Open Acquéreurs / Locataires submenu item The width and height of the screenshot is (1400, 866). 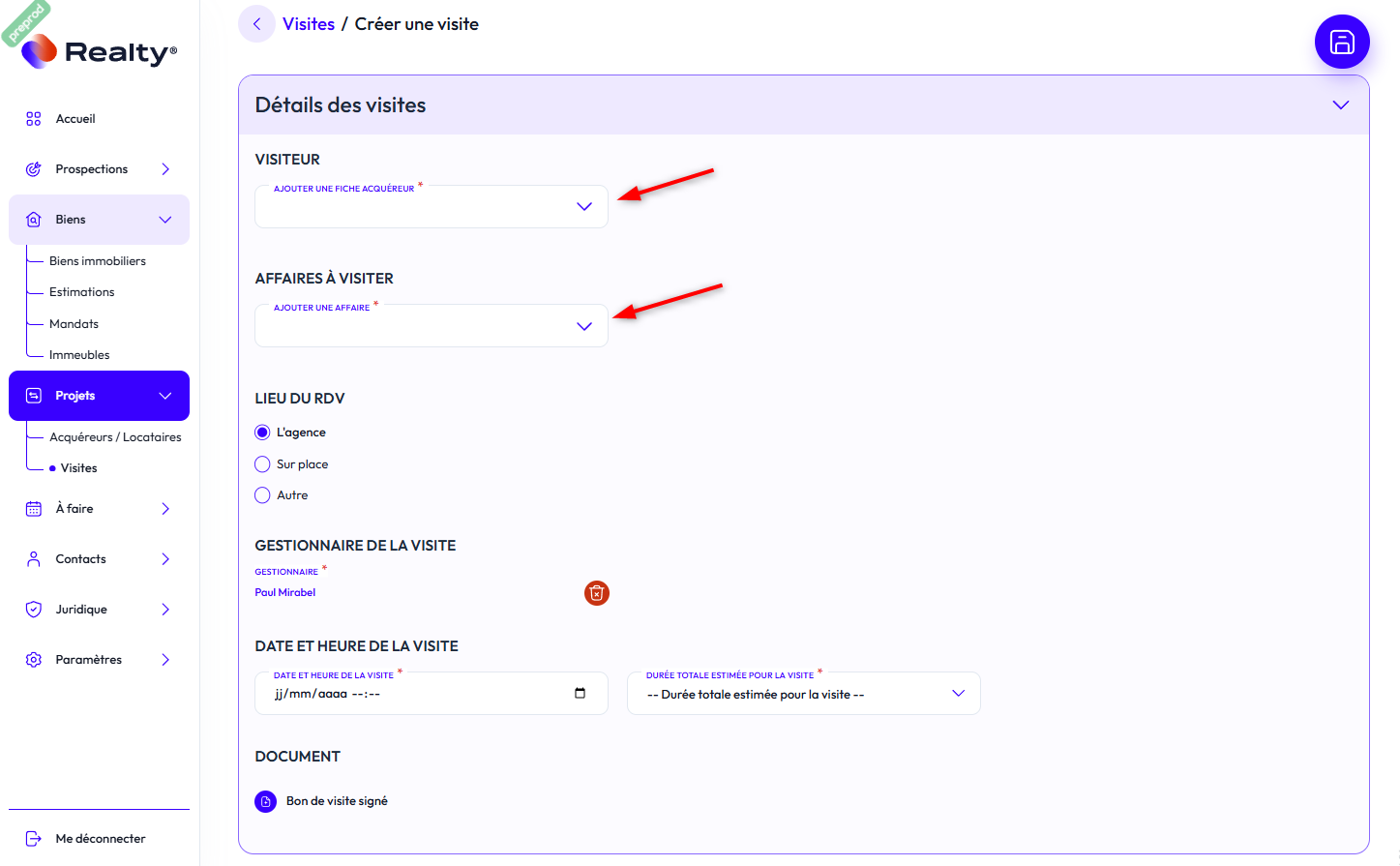[115, 437]
